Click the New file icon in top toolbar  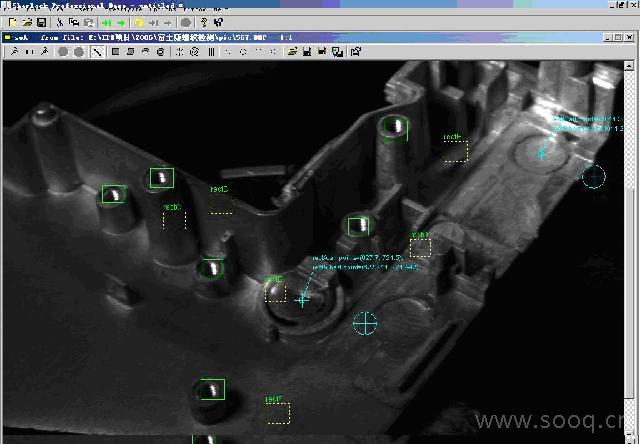click(x=13, y=22)
